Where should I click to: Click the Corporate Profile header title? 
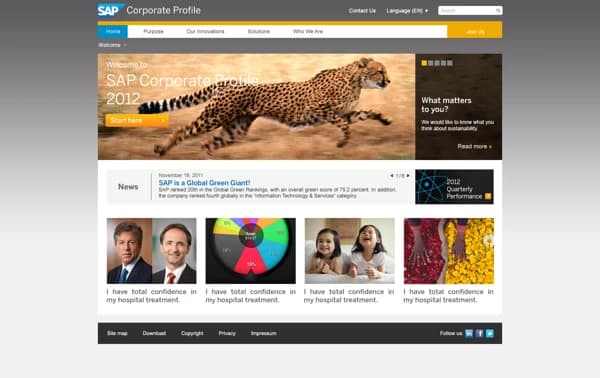point(163,10)
